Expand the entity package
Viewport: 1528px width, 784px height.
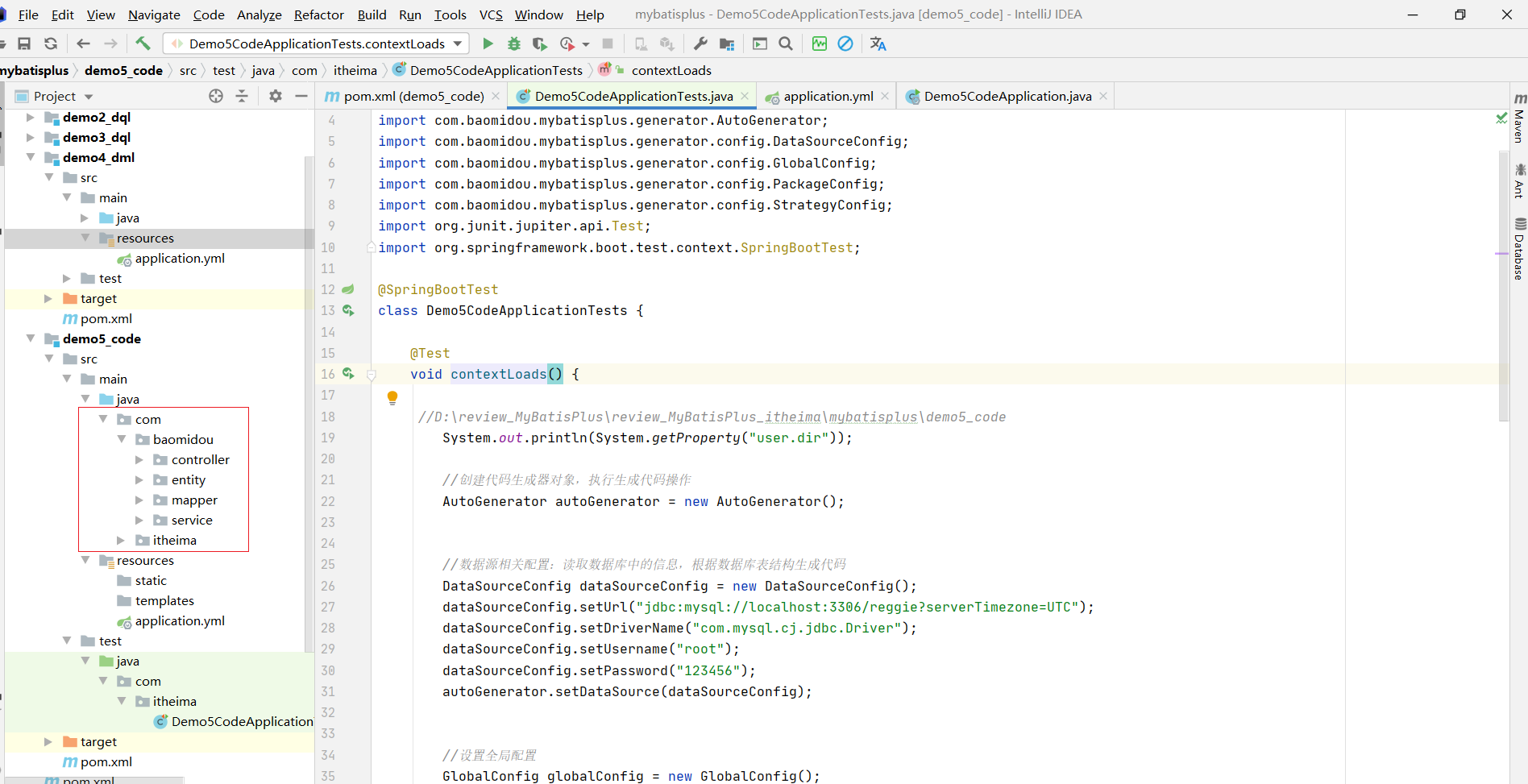(139, 479)
